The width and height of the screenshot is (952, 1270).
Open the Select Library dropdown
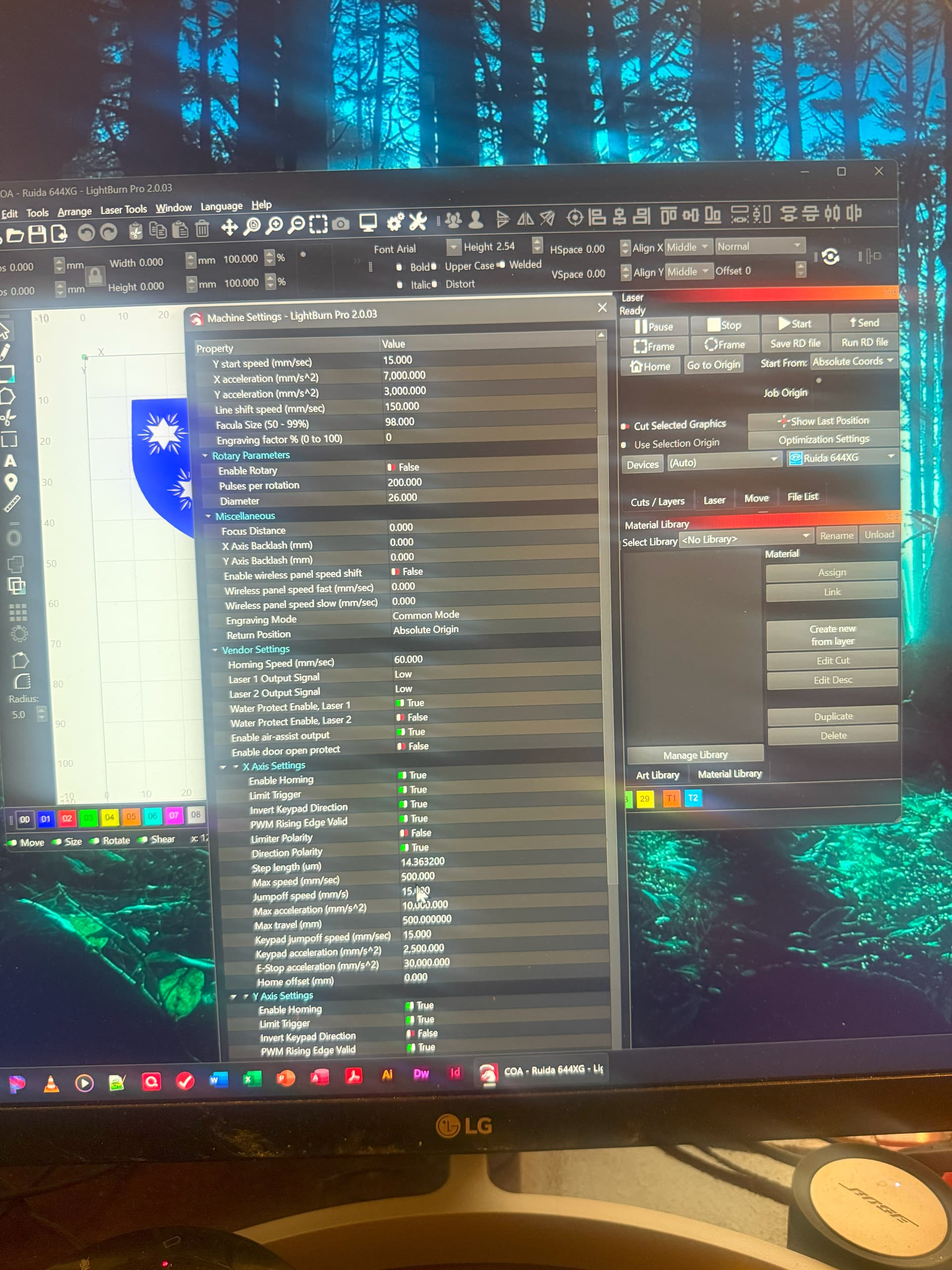tap(746, 539)
